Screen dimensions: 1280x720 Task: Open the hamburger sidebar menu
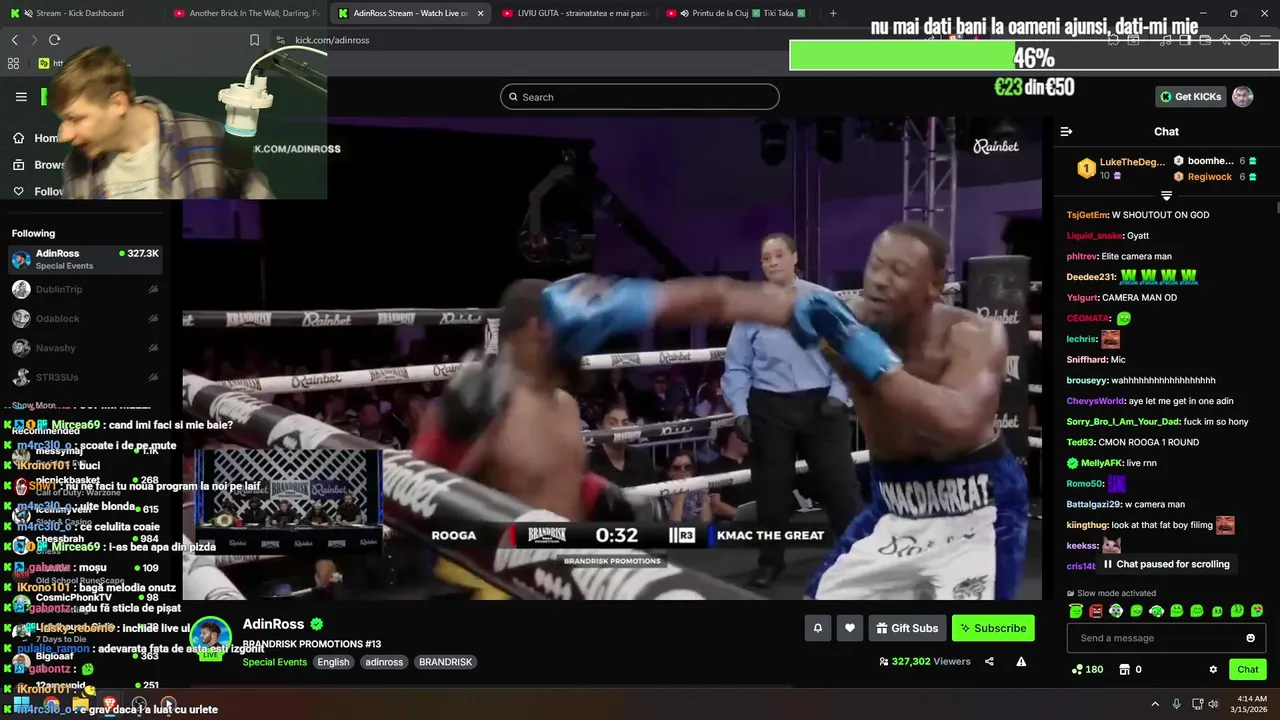pos(21,97)
